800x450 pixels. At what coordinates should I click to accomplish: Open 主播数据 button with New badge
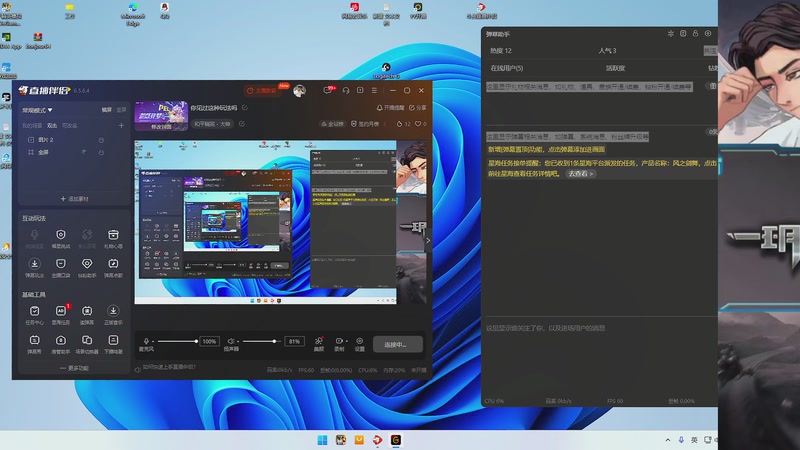(x=262, y=90)
